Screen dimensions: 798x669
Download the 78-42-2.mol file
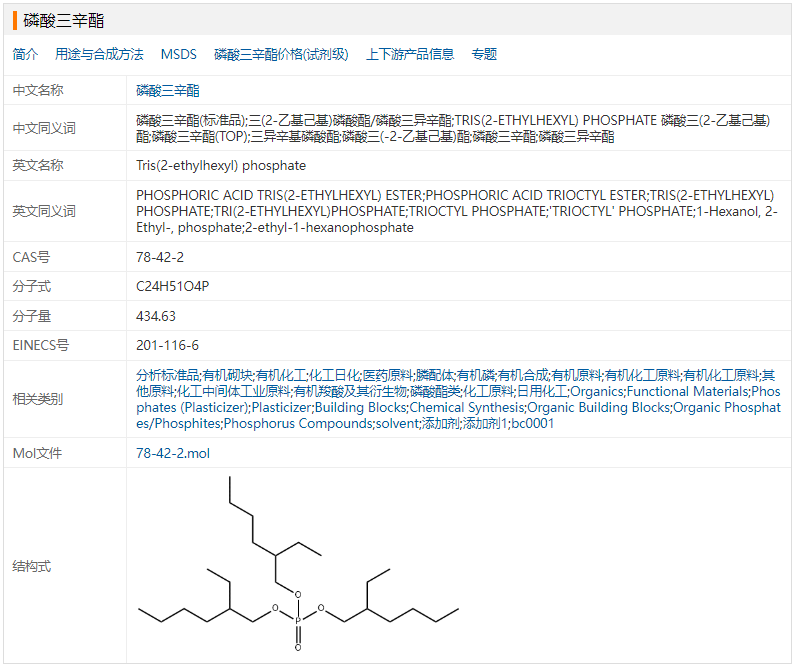click(x=173, y=453)
